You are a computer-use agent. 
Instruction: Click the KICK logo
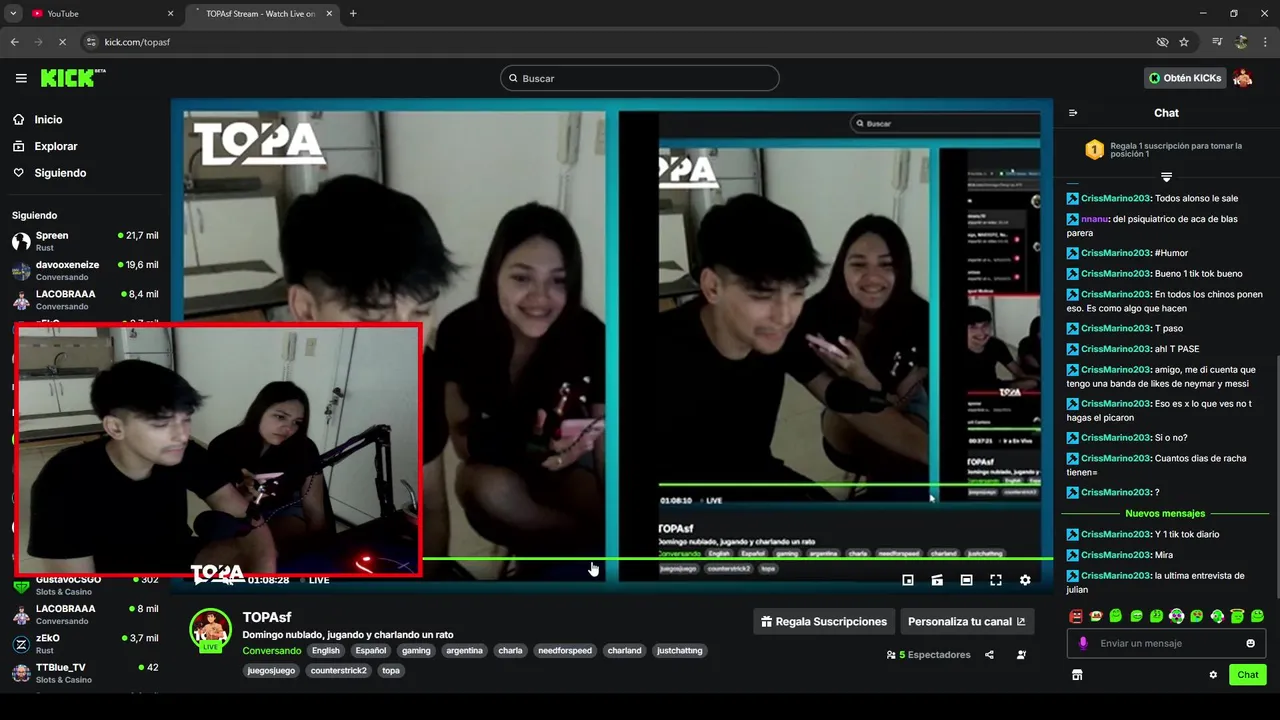click(x=72, y=78)
